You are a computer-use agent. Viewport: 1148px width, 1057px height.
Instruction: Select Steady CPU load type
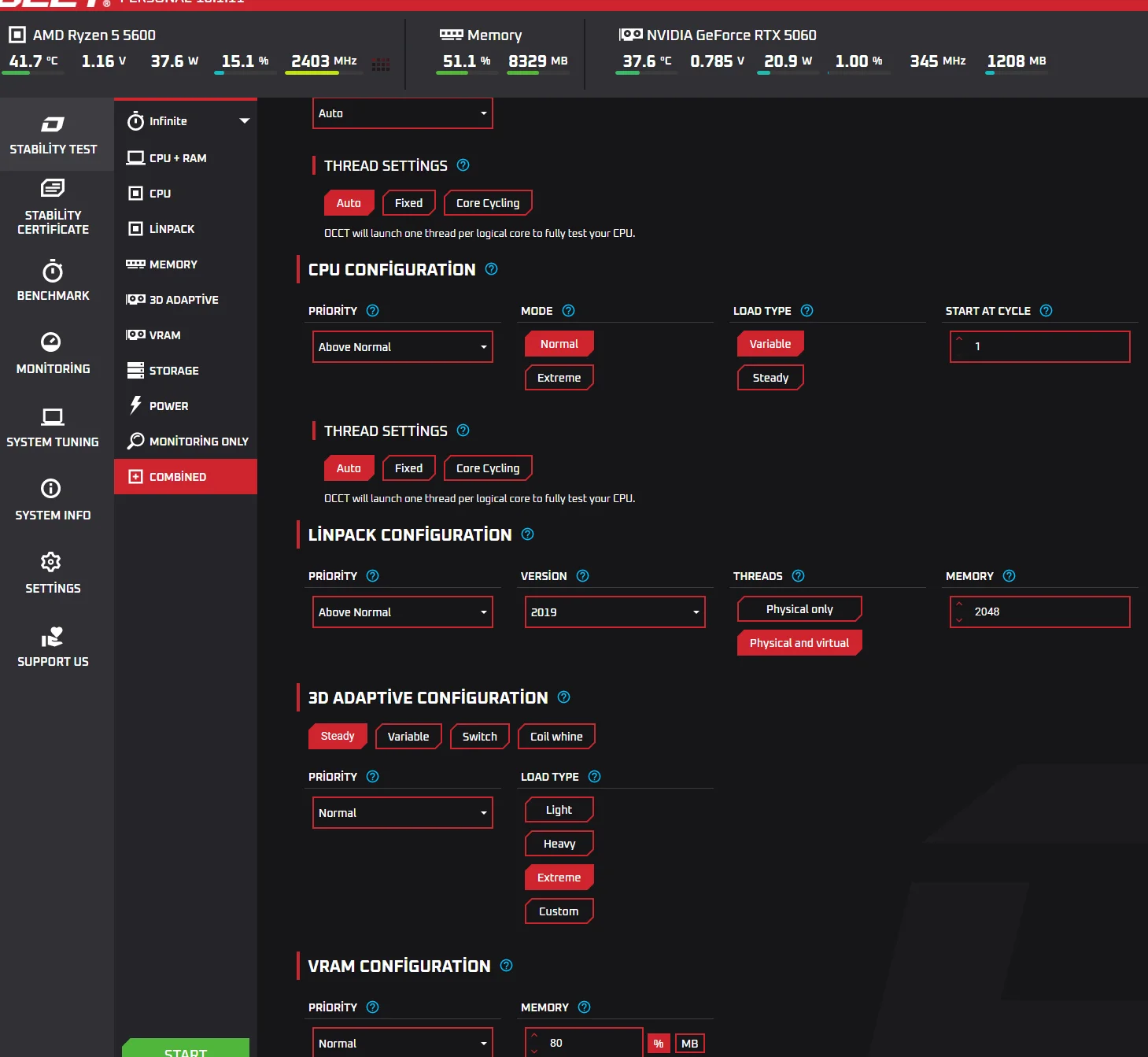770,378
